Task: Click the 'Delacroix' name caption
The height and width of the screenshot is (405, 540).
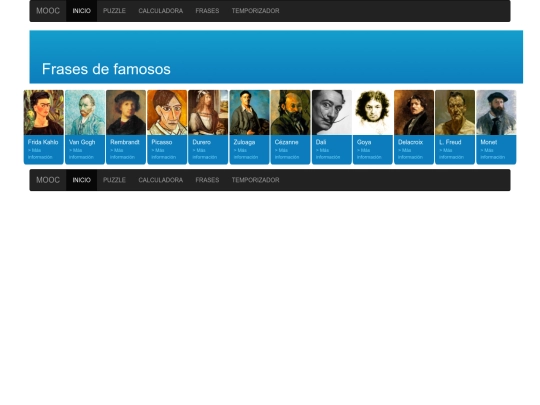Action: [x=411, y=142]
